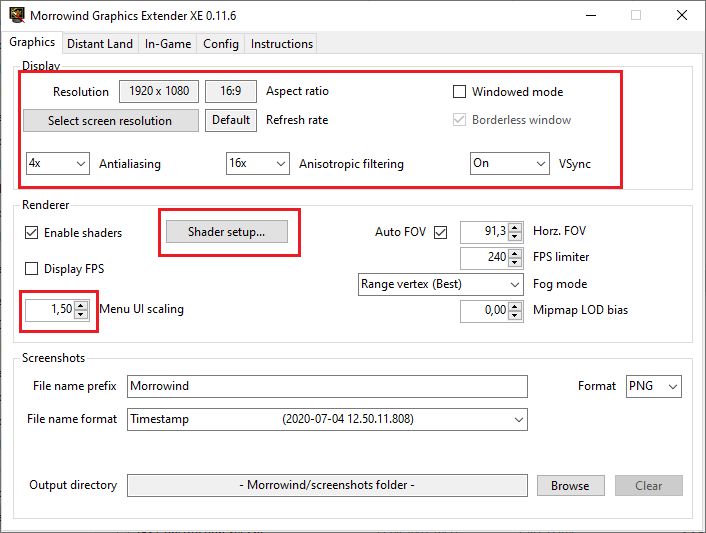This screenshot has height=533, width=706.
Task: Decrease Mipmap LOD bias with down arrow
Action: coord(515,315)
